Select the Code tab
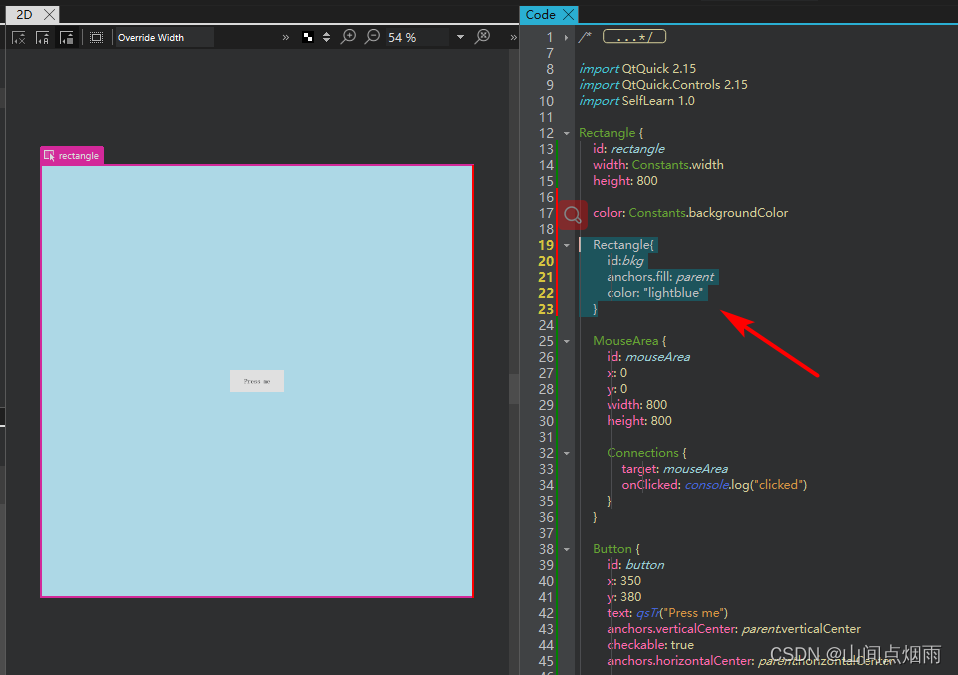Image resolution: width=958 pixels, height=675 pixels. (540, 14)
